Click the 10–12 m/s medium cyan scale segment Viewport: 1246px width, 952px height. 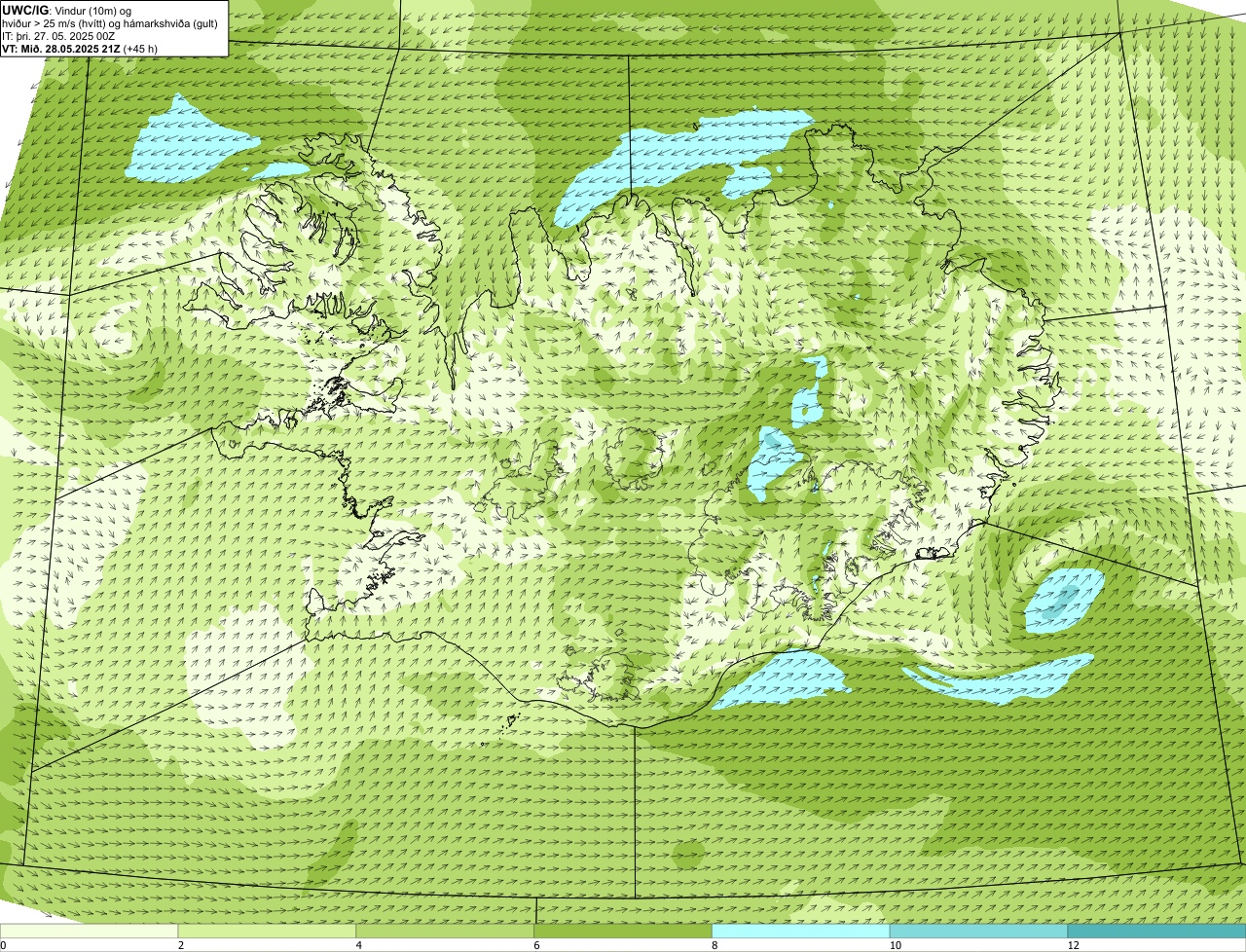pos(978,931)
